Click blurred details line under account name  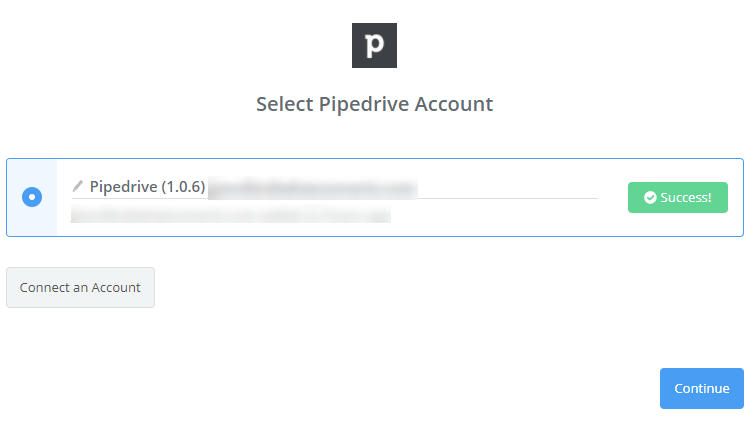click(230, 214)
